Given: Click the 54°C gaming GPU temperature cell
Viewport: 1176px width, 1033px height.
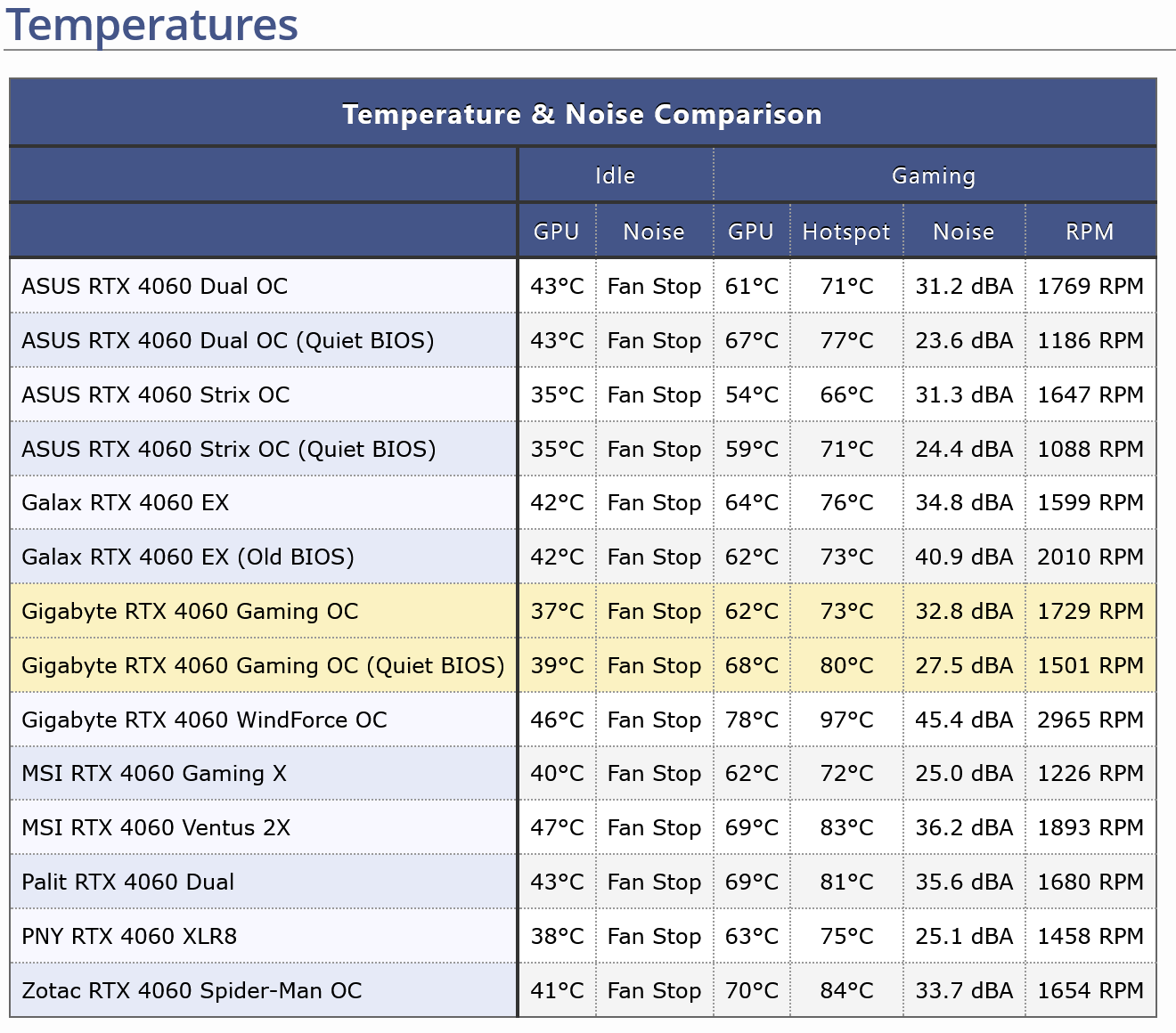Looking at the screenshot, I should coord(752,394).
